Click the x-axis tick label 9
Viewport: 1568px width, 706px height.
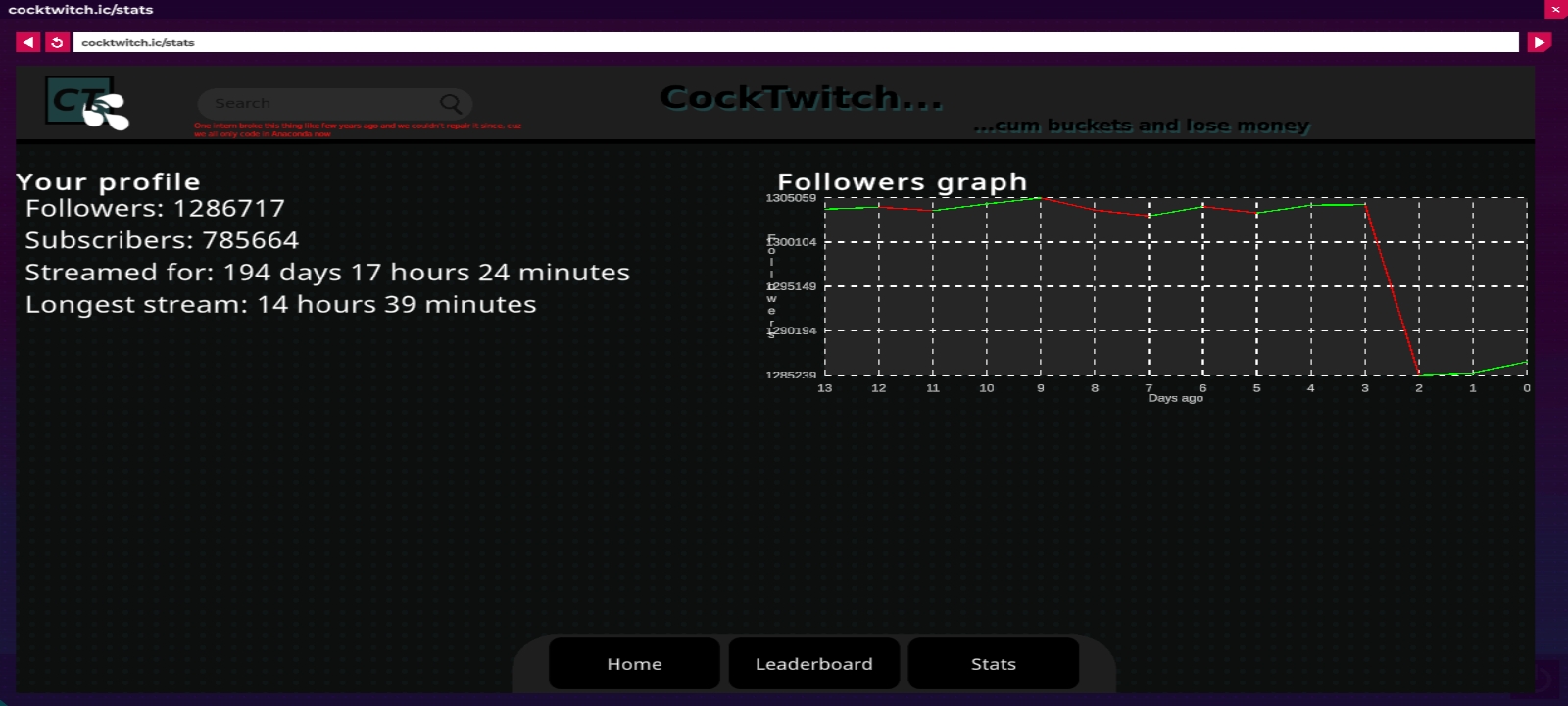coord(1041,388)
